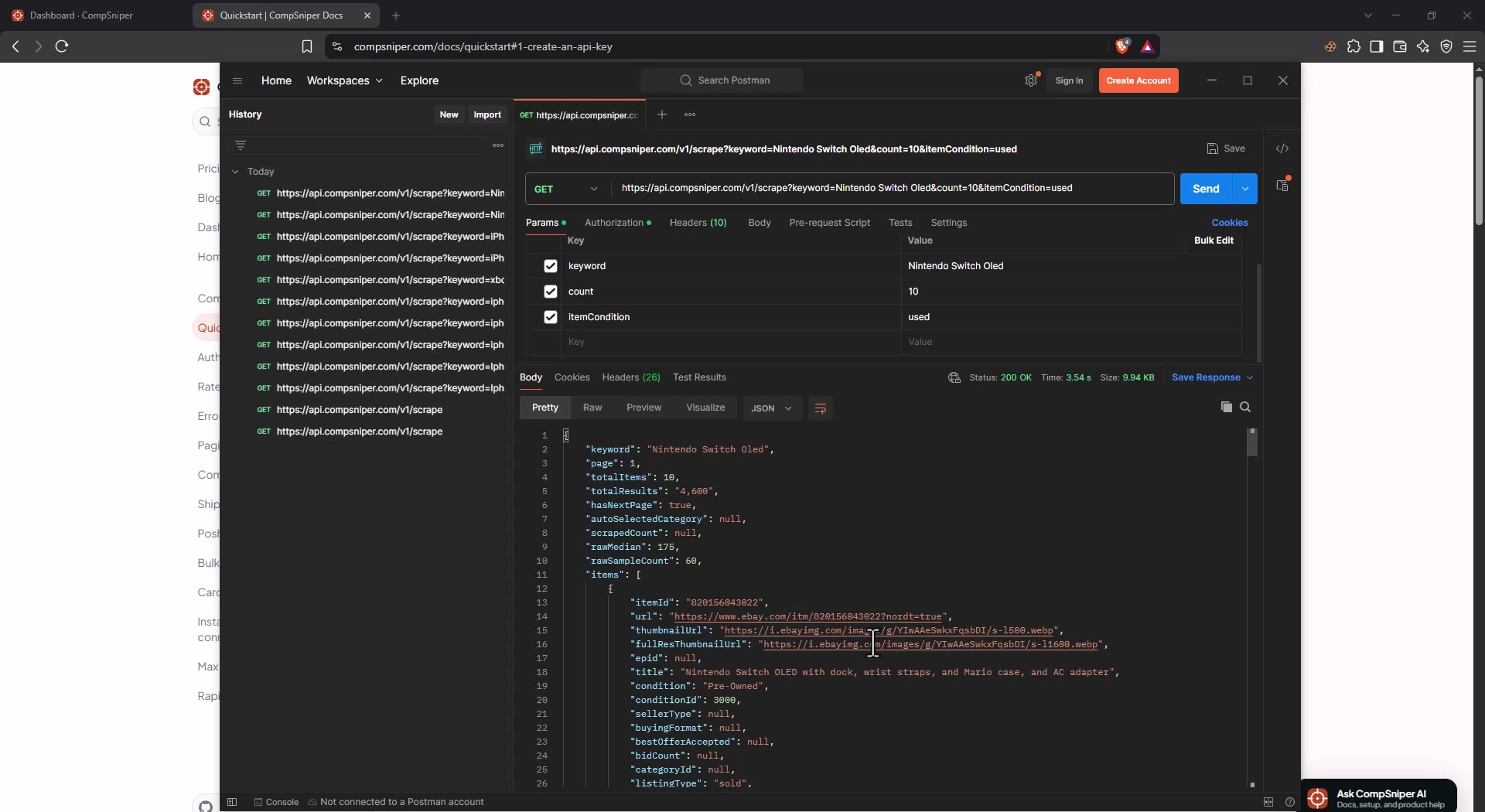This screenshot has height=812, width=1485.
Task: Open the Cookies link
Action: pos(1230,223)
